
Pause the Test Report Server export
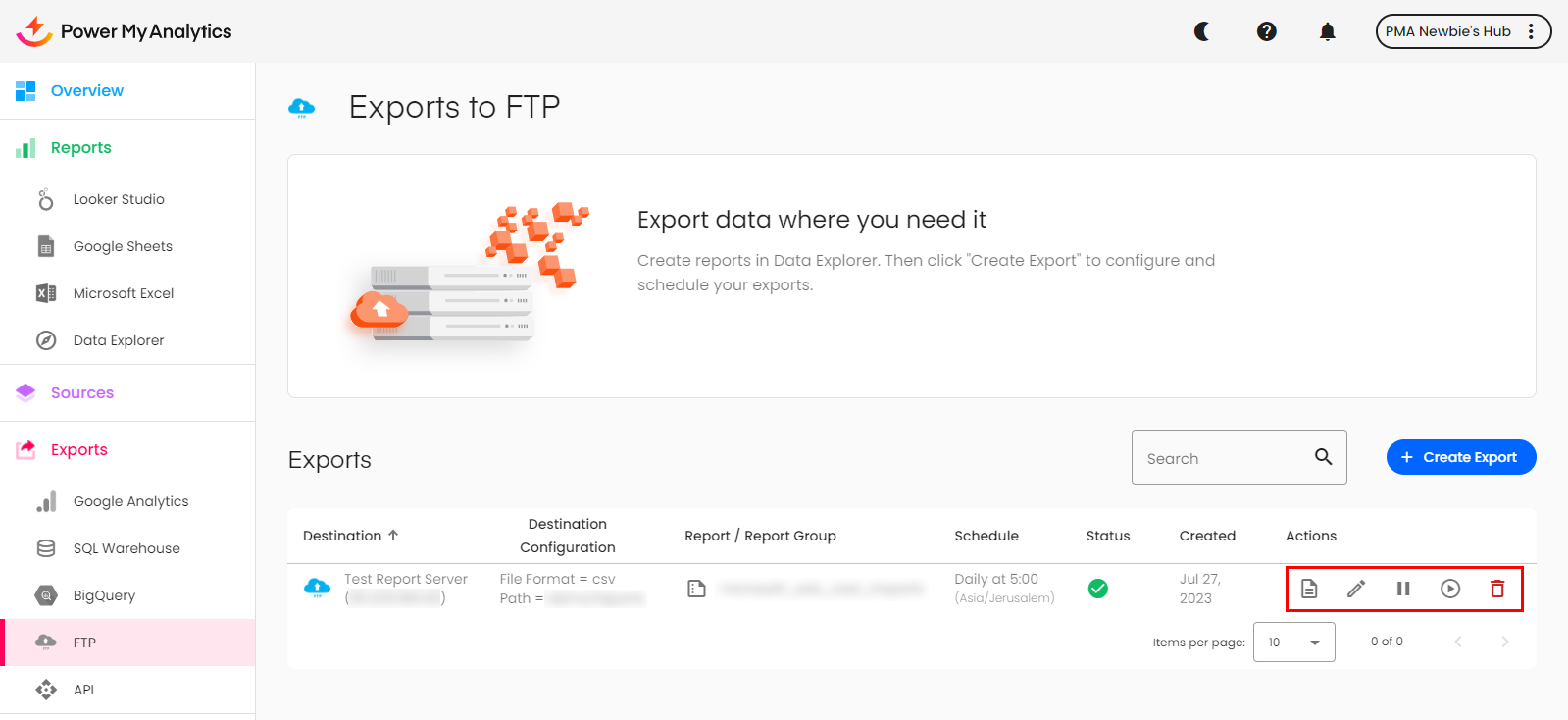pyautogui.click(x=1403, y=589)
